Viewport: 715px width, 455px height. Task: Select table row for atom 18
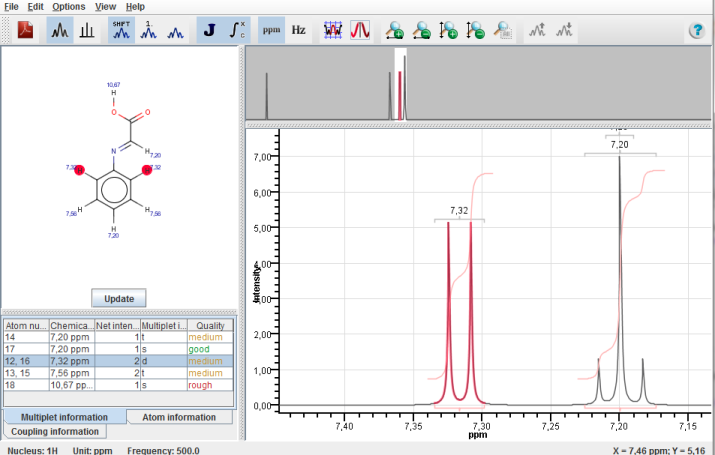119,385
